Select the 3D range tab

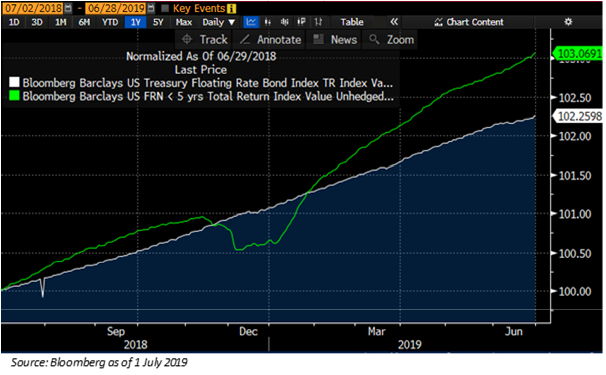37,22
